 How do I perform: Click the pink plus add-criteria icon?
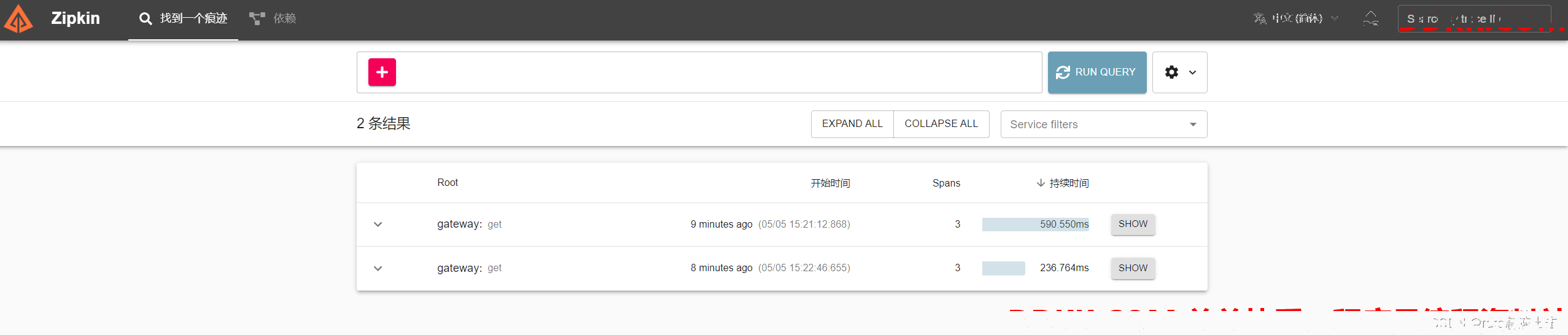coord(382,72)
